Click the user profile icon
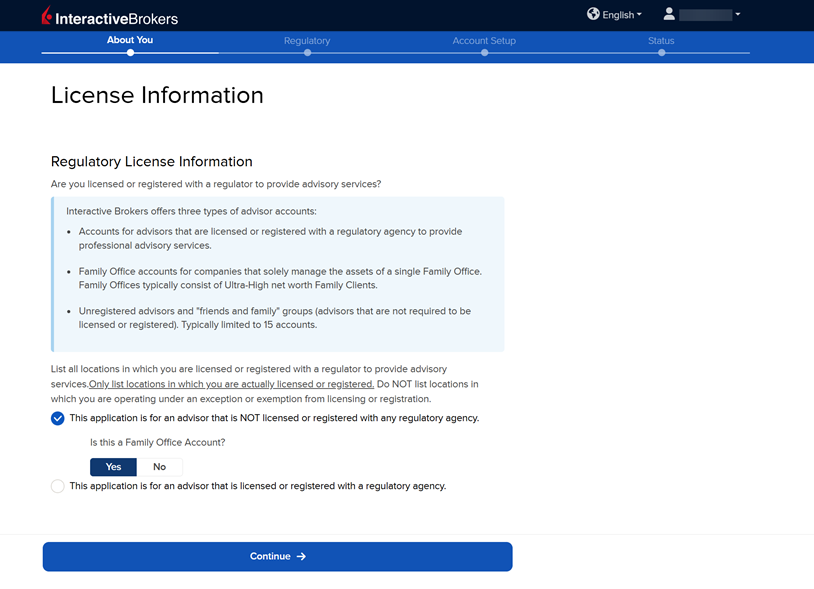 [x=669, y=14]
